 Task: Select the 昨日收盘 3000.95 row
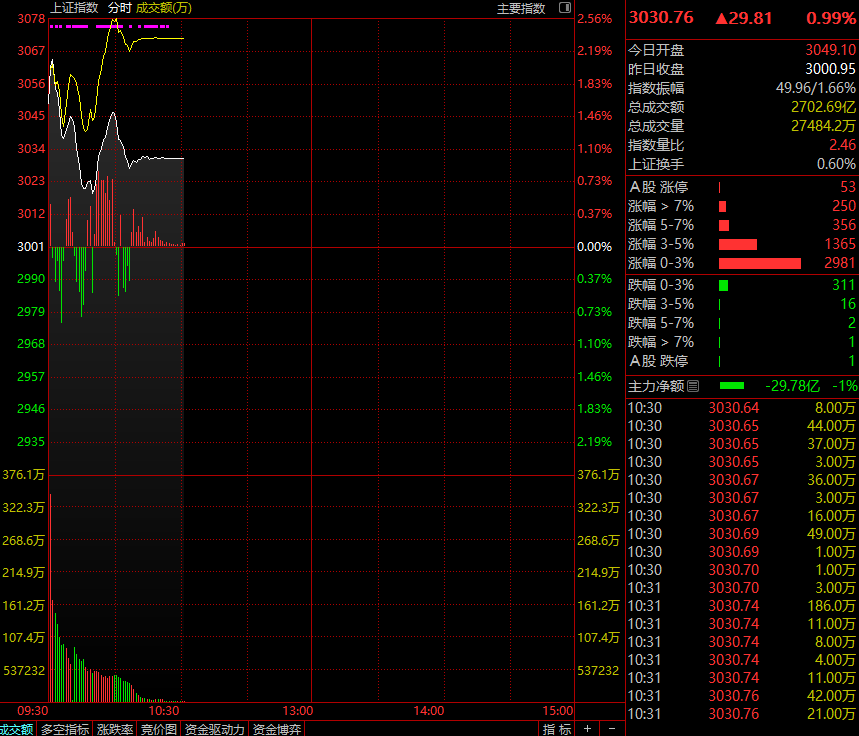point(742,69)
